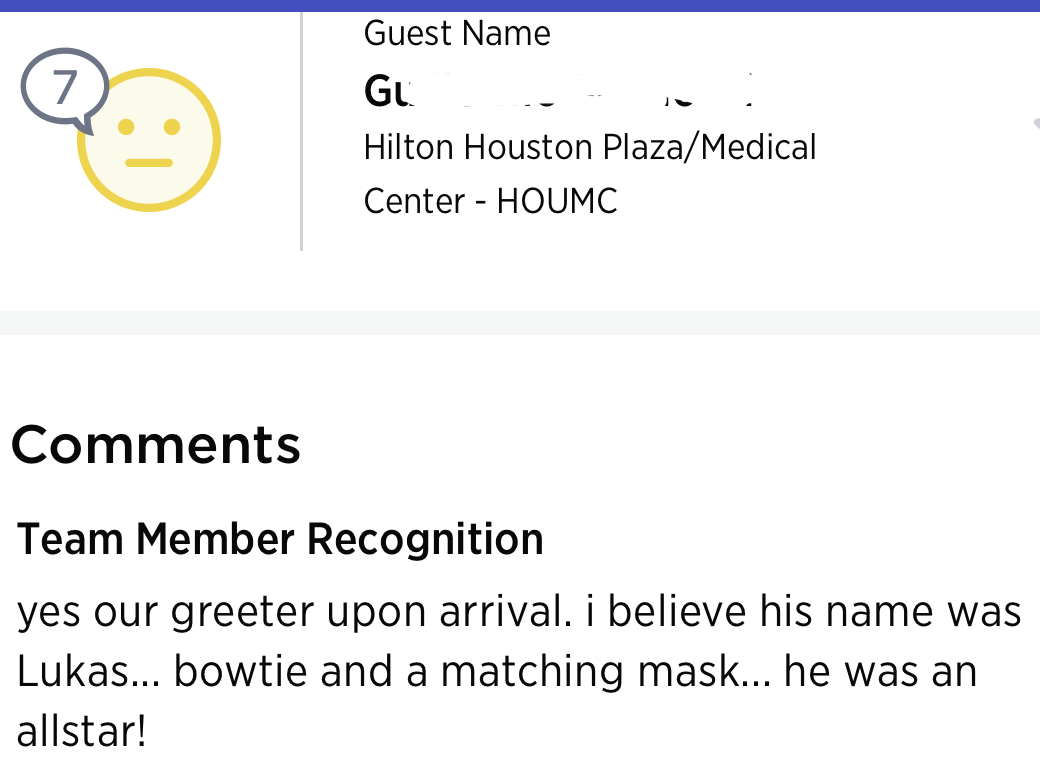Click the light gray separator band

[520, 322]
